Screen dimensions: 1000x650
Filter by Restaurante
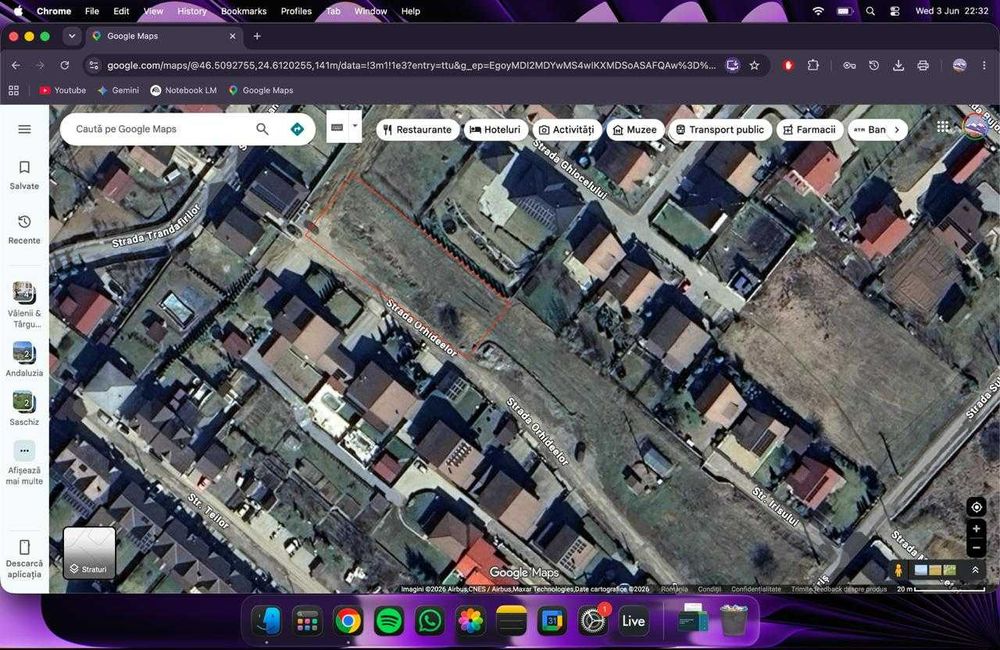pyautogui.click(x=418, y=129)
